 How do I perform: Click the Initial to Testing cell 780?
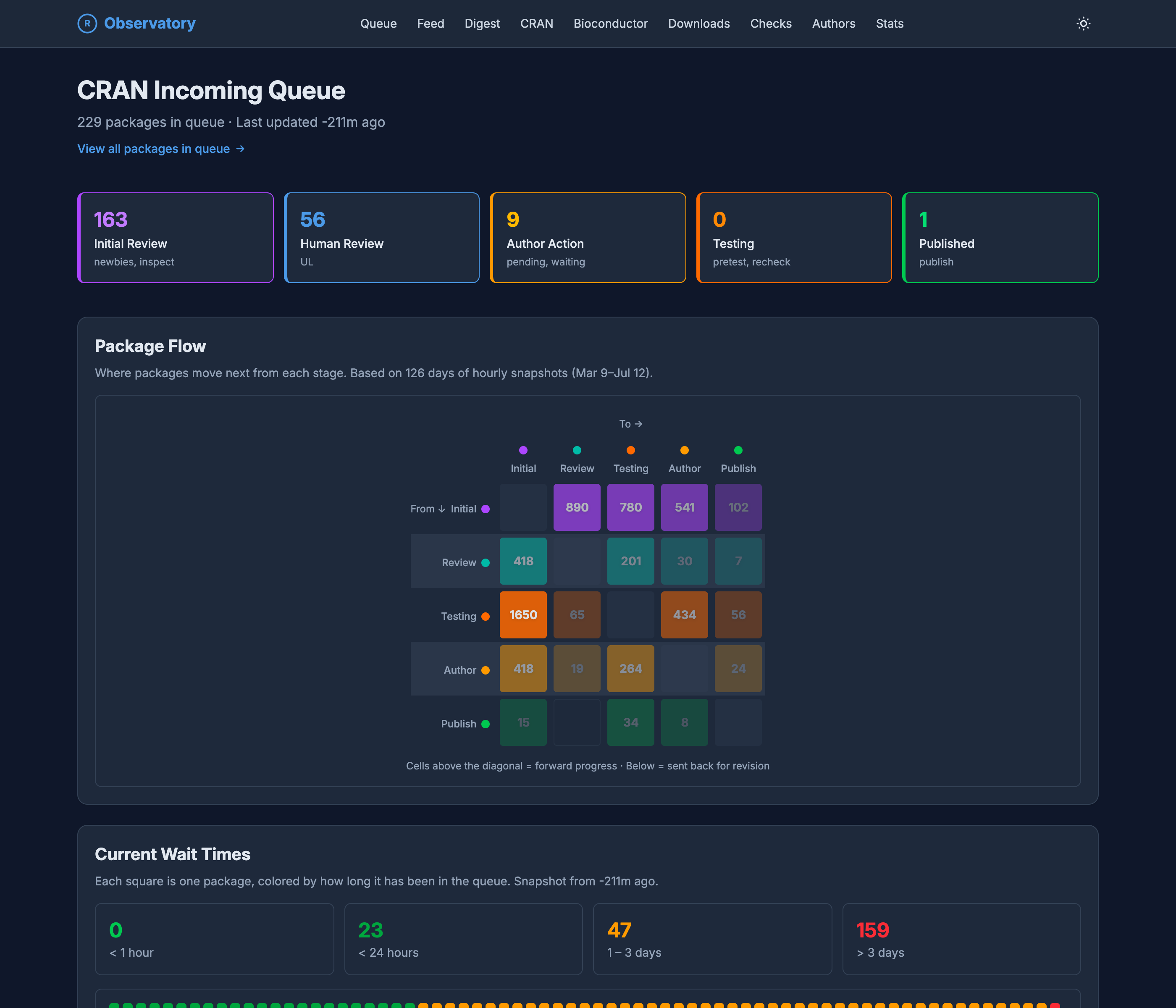[630, 507]
